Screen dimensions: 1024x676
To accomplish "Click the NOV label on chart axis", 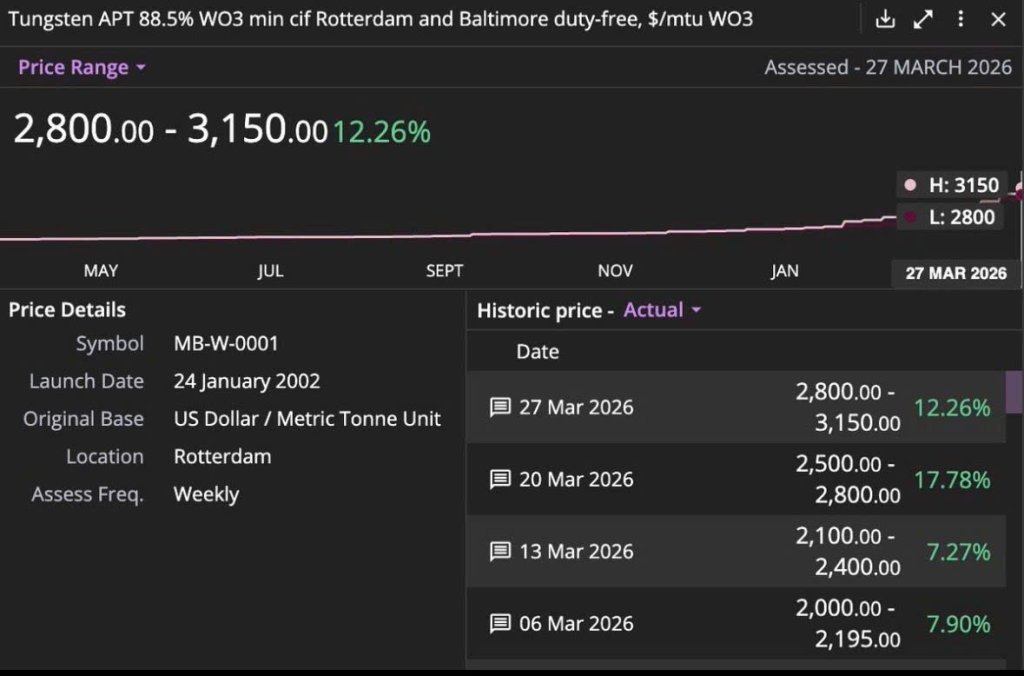I will (615, 270).
